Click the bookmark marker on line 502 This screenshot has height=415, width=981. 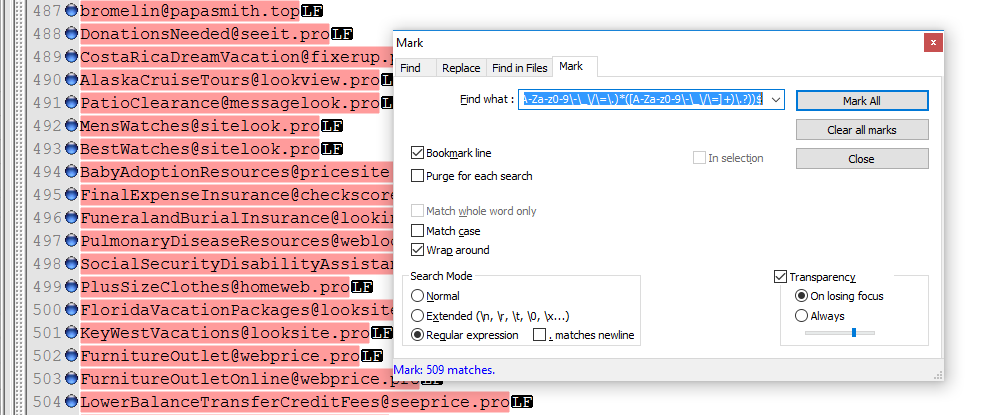tap(72, 356)
